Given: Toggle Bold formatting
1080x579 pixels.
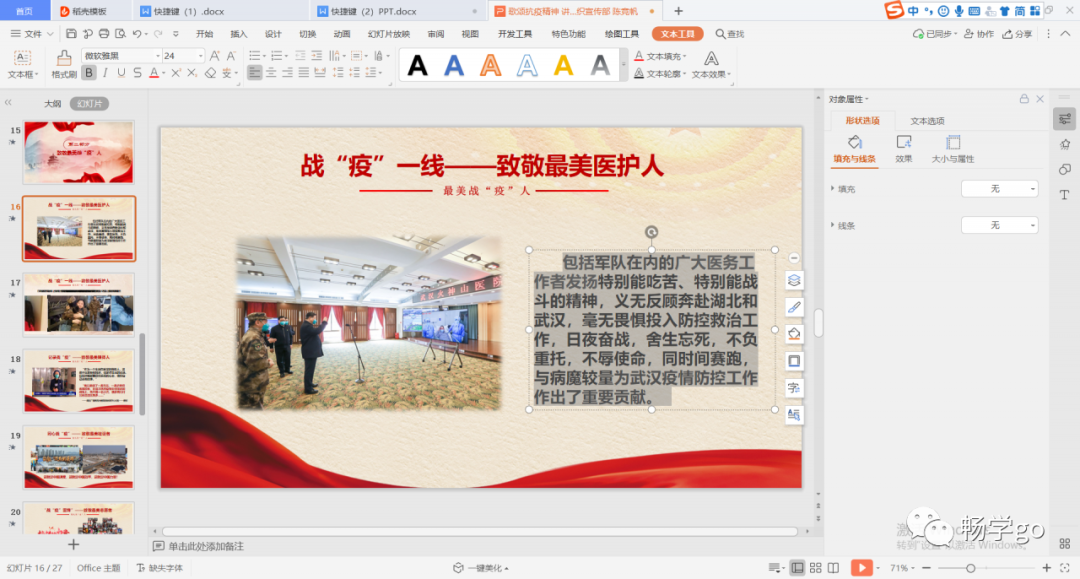Looking at the screenshot, I should tap(89, 73).
